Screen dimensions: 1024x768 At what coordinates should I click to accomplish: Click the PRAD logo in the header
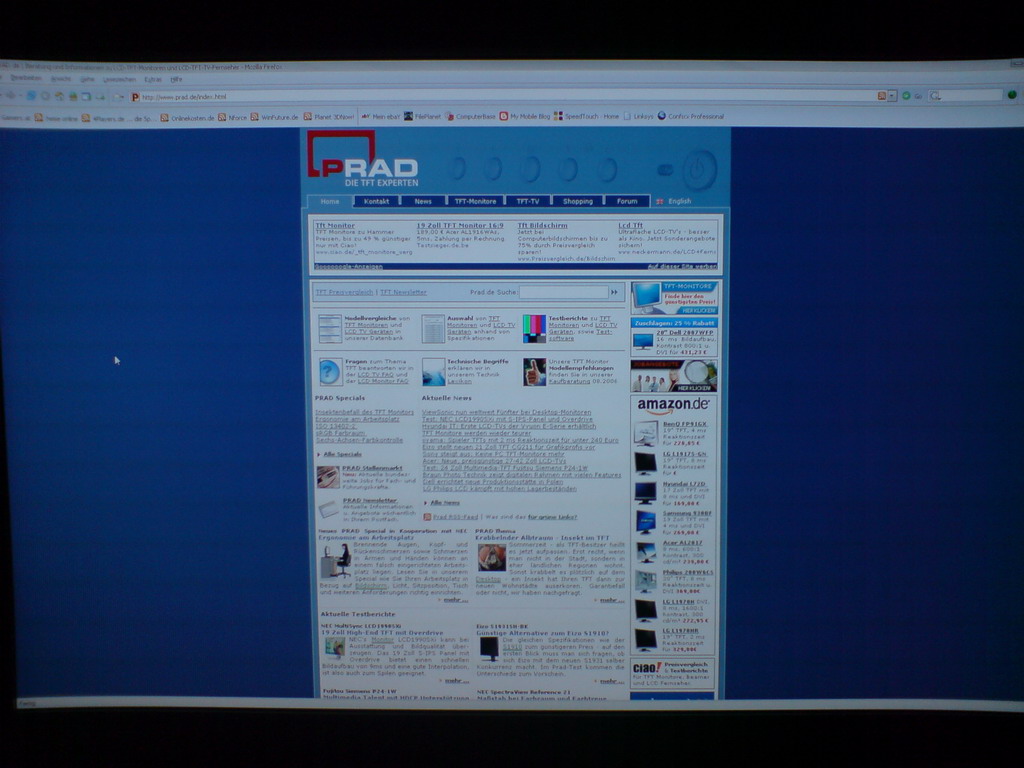click(x=362, y=160)
